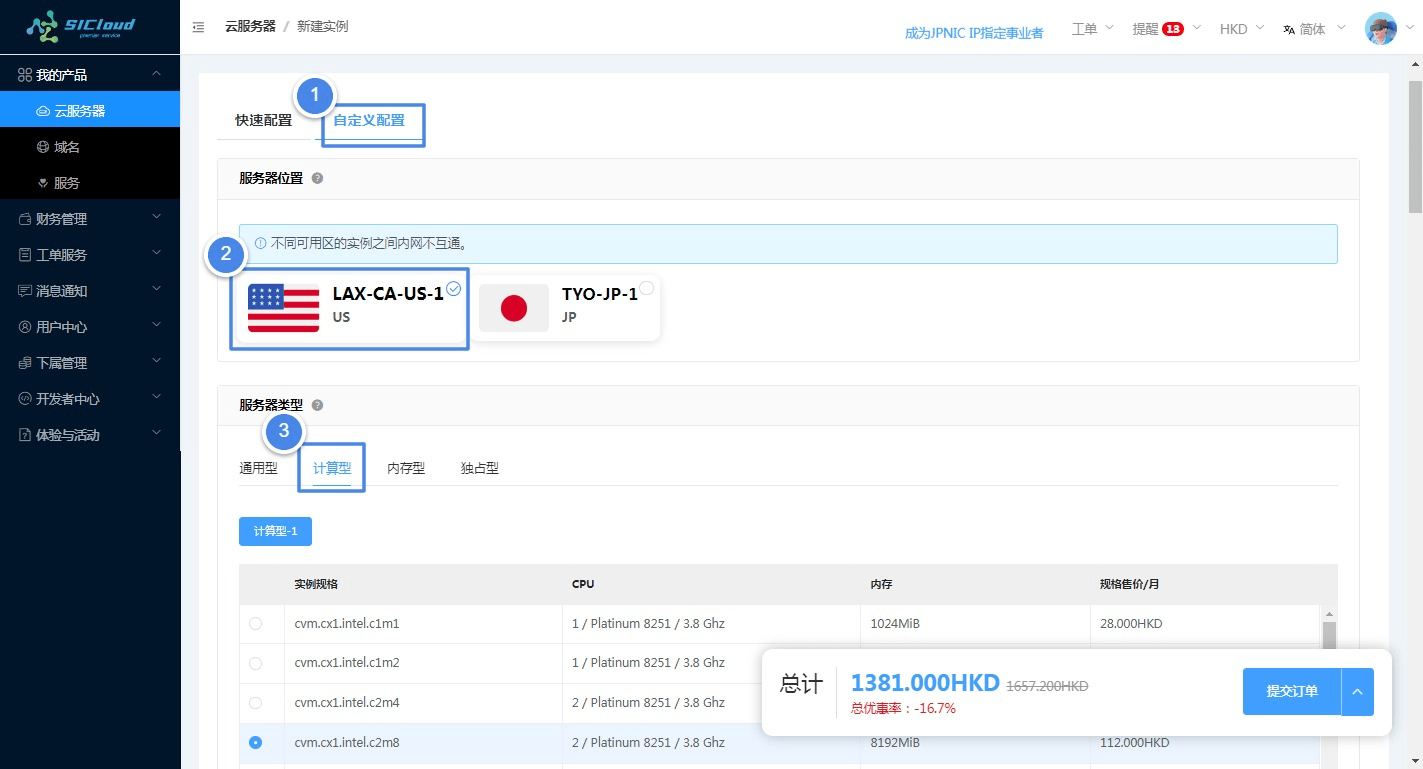Image resolution: width=1423 pixels, height=769 pixels.
Task: Choose the TYO-JP-1 server location
Action: pos(565,307)
